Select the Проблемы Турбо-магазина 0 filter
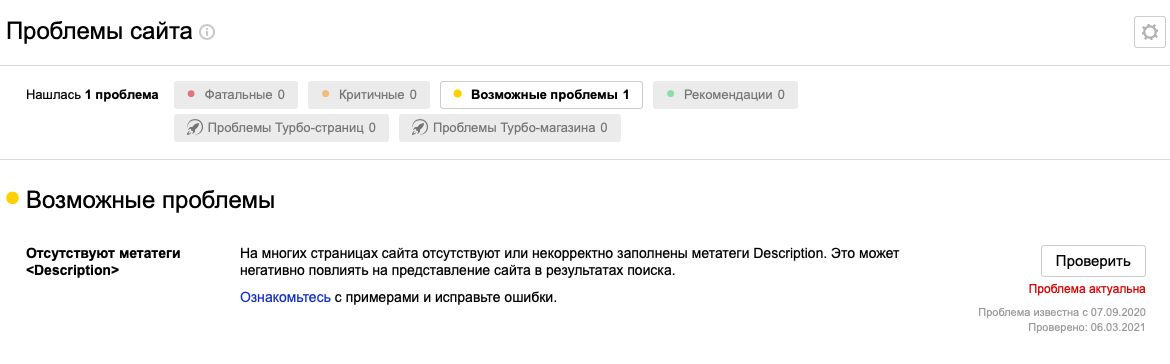1170x364 pixels. [x=510, y=128]
